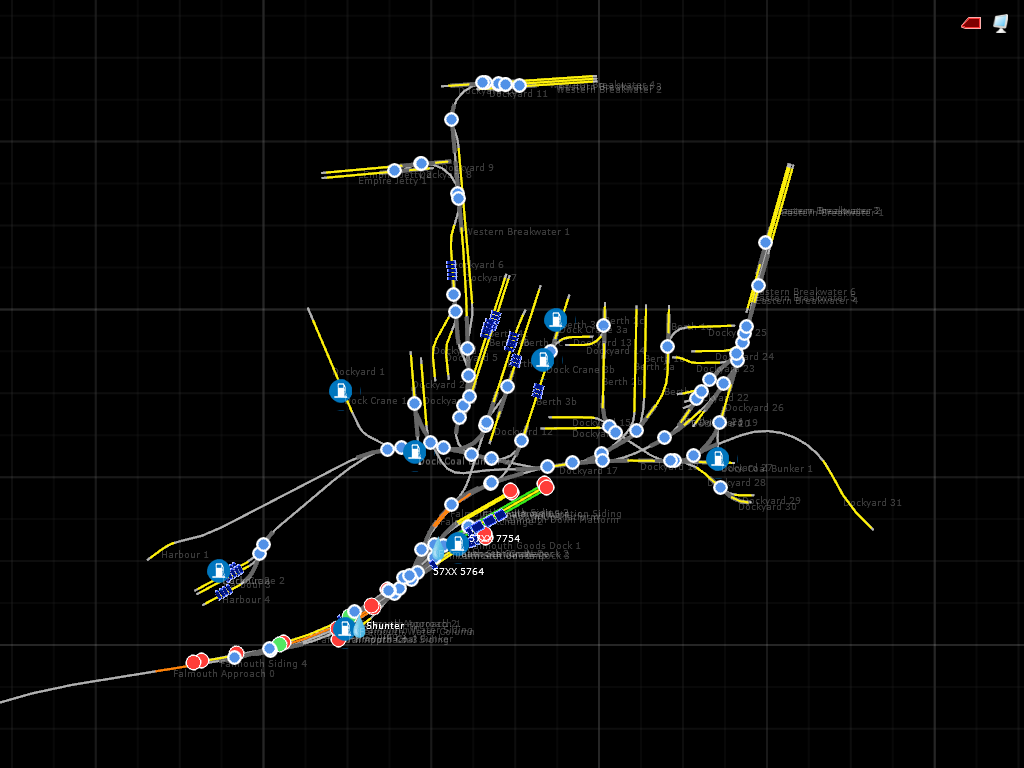Click the Dock Coal Bunker 1 fuel icon
The width and height of the screenshot is (1024, 768).
(717, 460)
